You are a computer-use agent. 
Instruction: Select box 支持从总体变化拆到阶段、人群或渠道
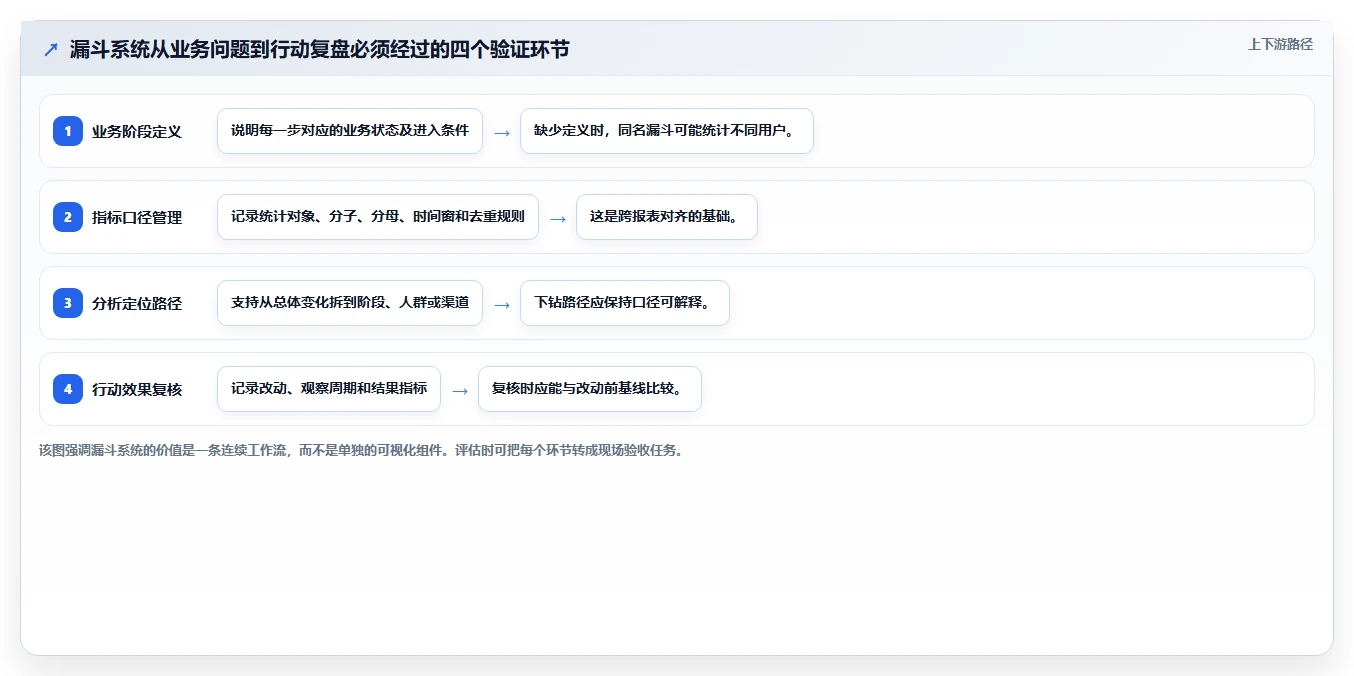350,303
